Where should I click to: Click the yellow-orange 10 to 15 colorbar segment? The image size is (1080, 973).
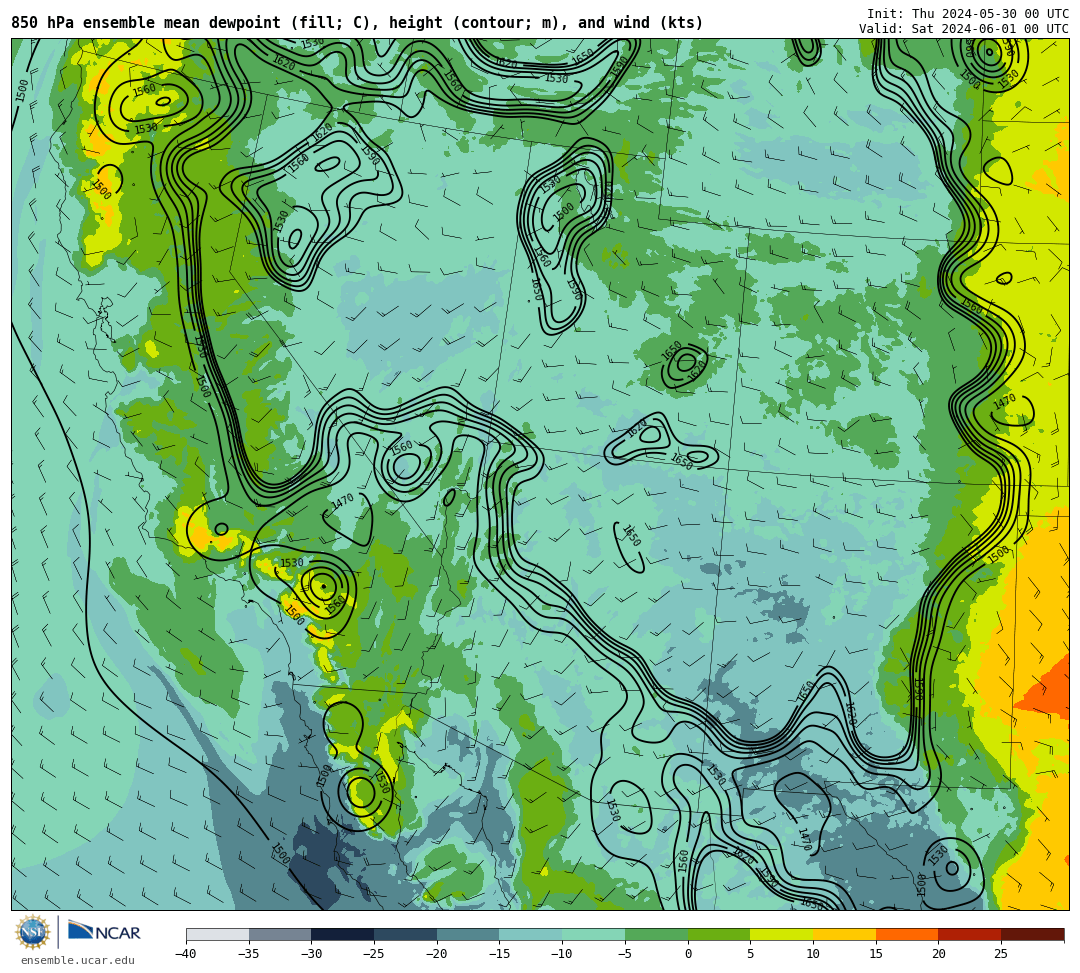[844, 934]
